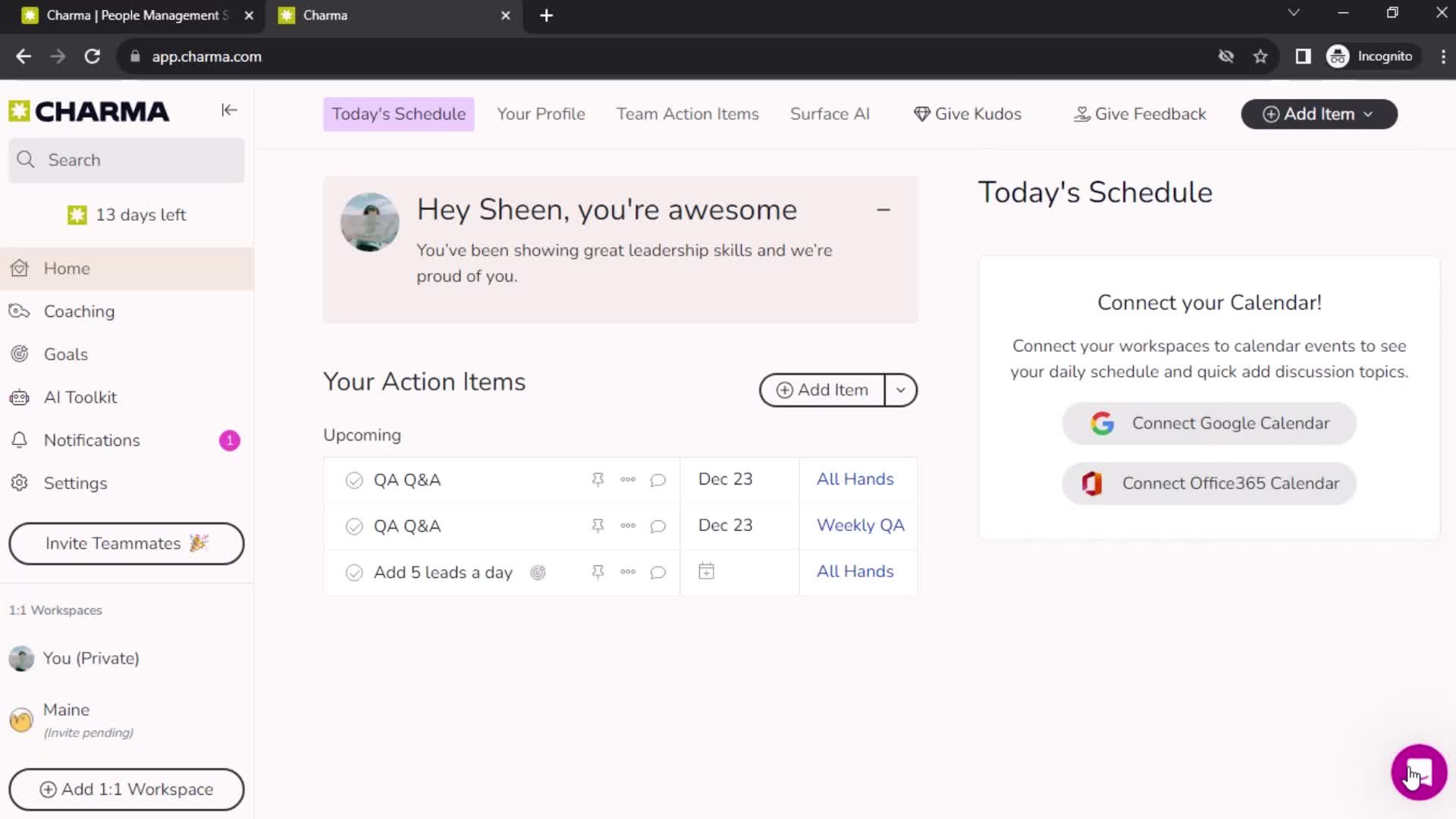Image resolution: width=1456 pixels, height=819 pixels.
Task: Open the Surface AI section
Action: [x=829, y=113]
